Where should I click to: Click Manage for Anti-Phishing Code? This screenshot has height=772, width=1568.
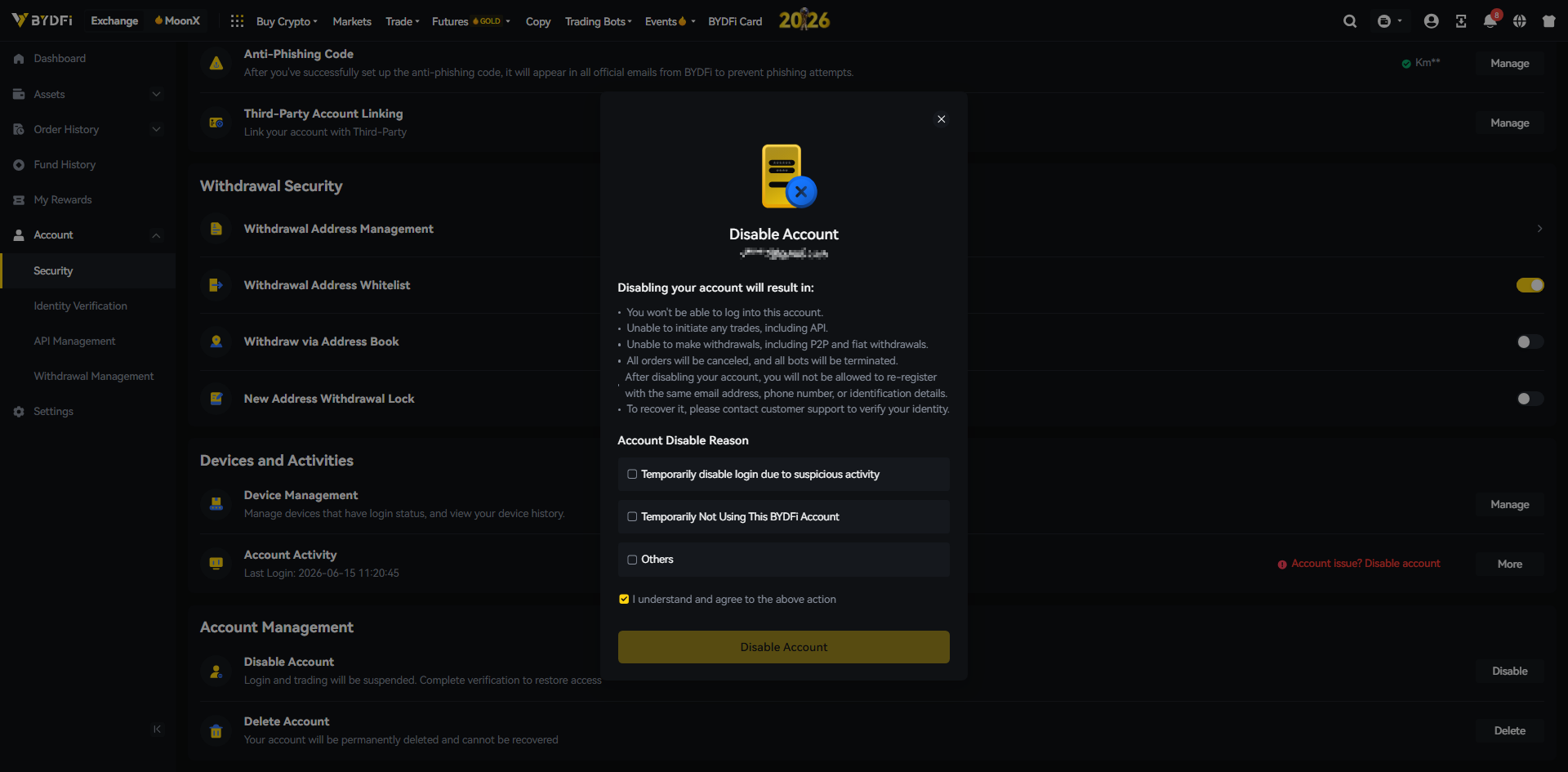point(1510,63)
